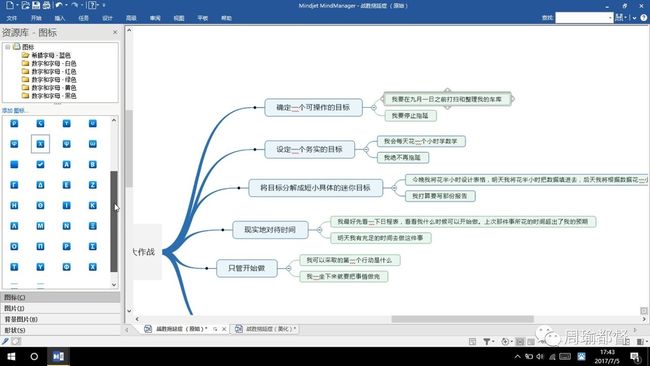Open the 形状(S) library section
The width and height of the screenshot is (650, 366).
pyautogui.click(x=61, y=330)
